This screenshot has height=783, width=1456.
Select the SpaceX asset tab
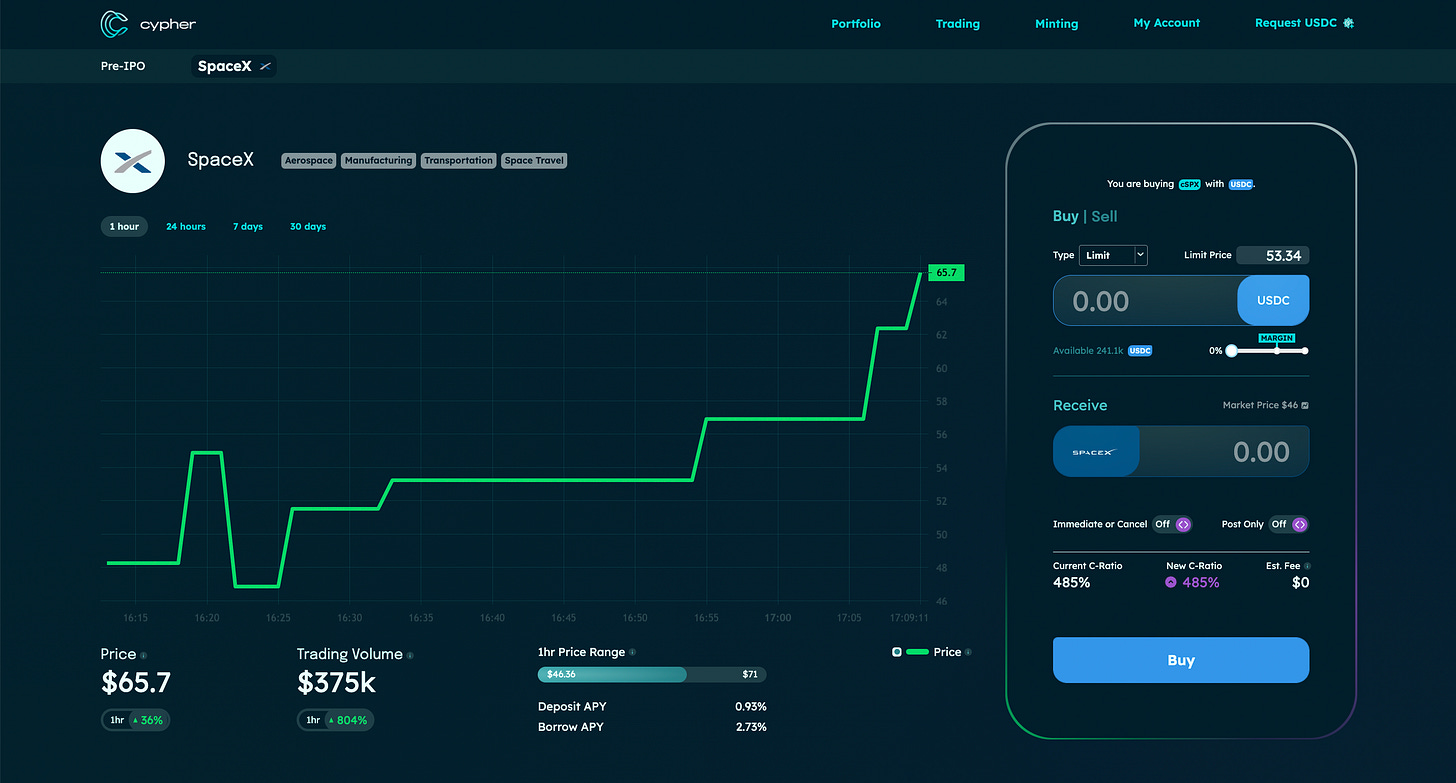234,67
